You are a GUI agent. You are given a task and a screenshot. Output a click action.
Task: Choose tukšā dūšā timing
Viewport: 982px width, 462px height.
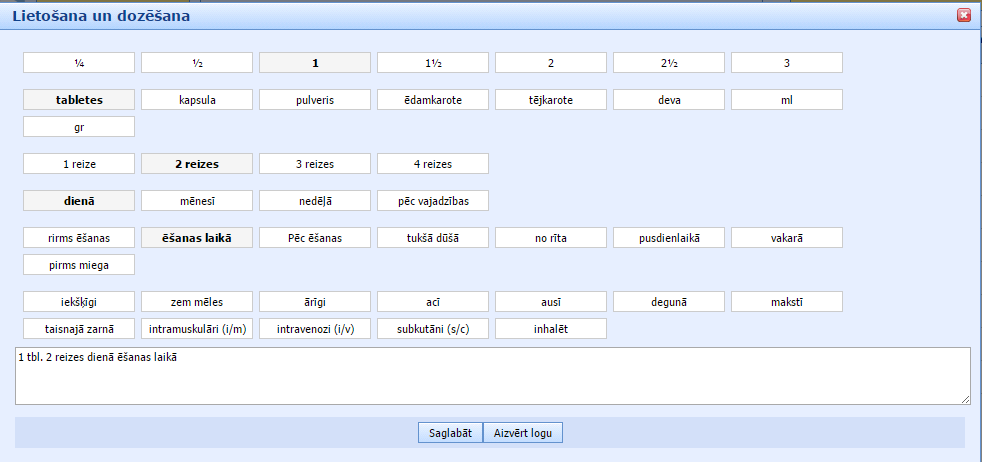433,238
